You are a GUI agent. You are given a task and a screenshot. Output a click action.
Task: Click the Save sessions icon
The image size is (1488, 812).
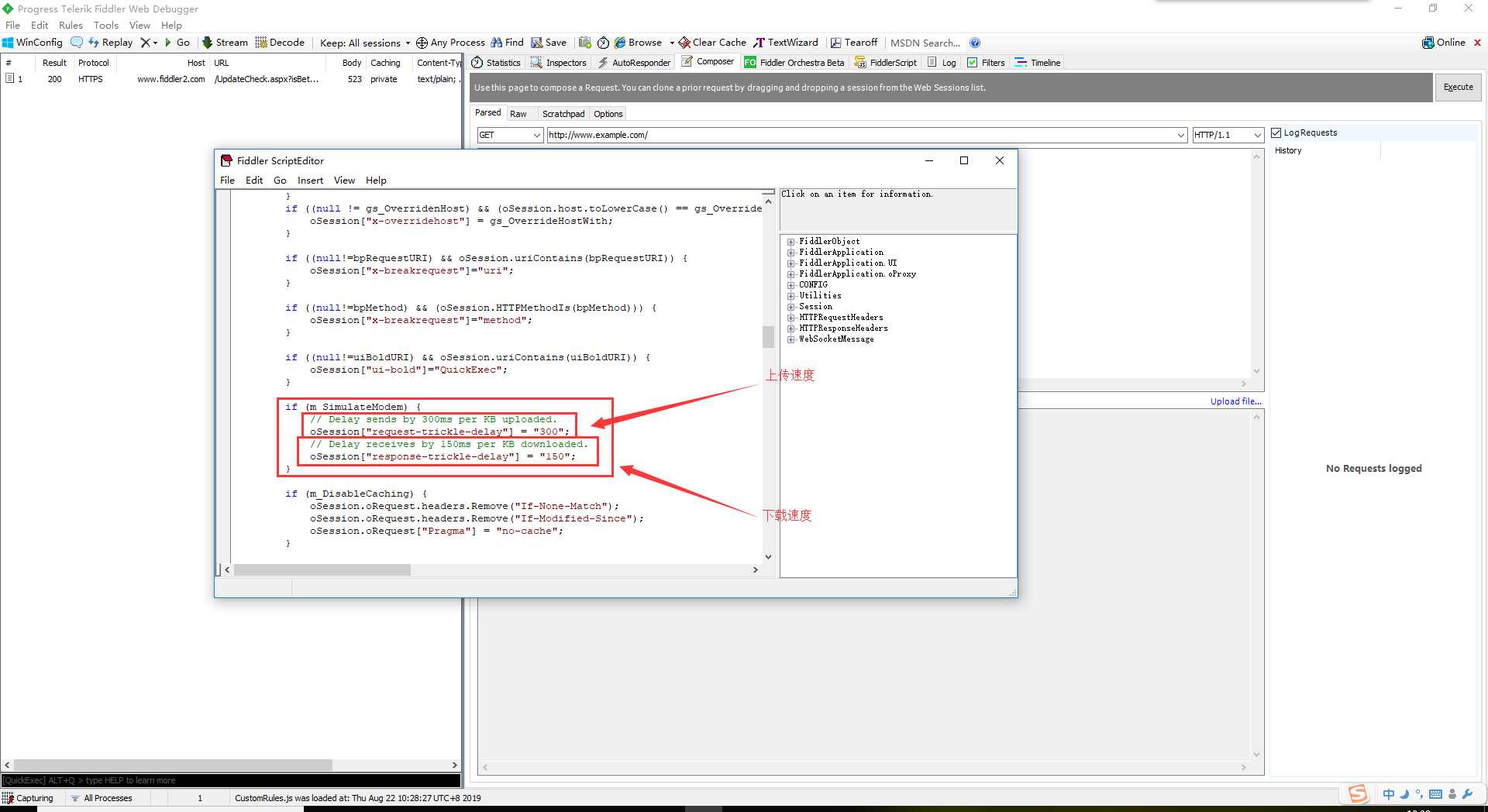tap(549, 43)
